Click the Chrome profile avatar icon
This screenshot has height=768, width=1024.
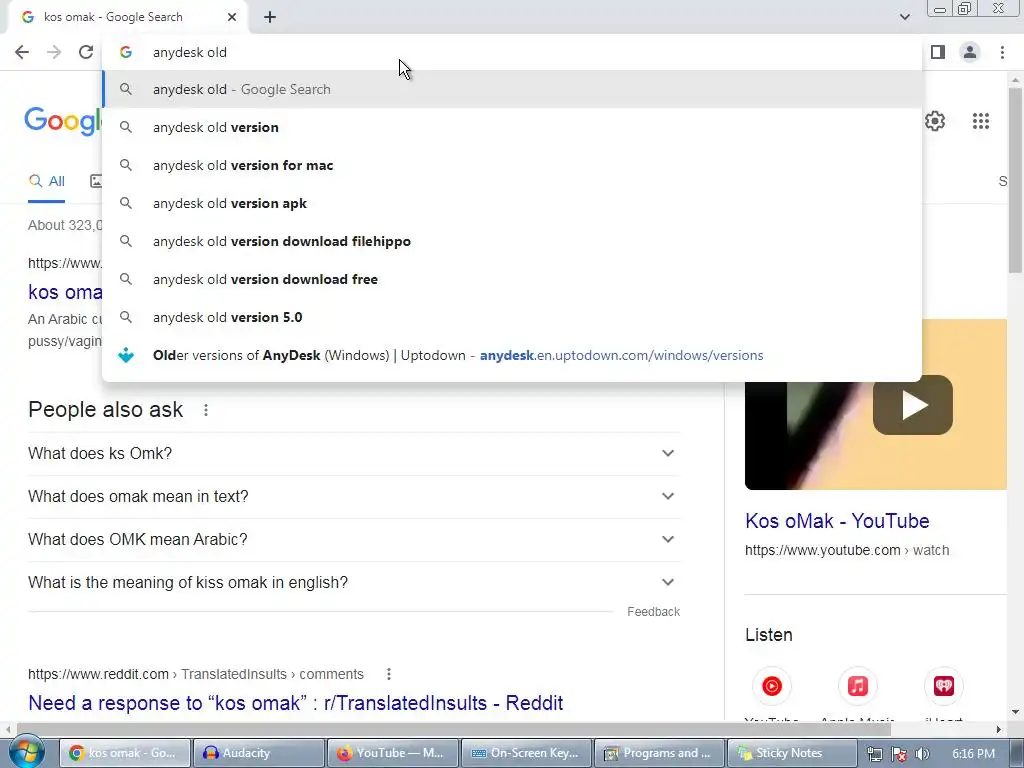point(970,52)
